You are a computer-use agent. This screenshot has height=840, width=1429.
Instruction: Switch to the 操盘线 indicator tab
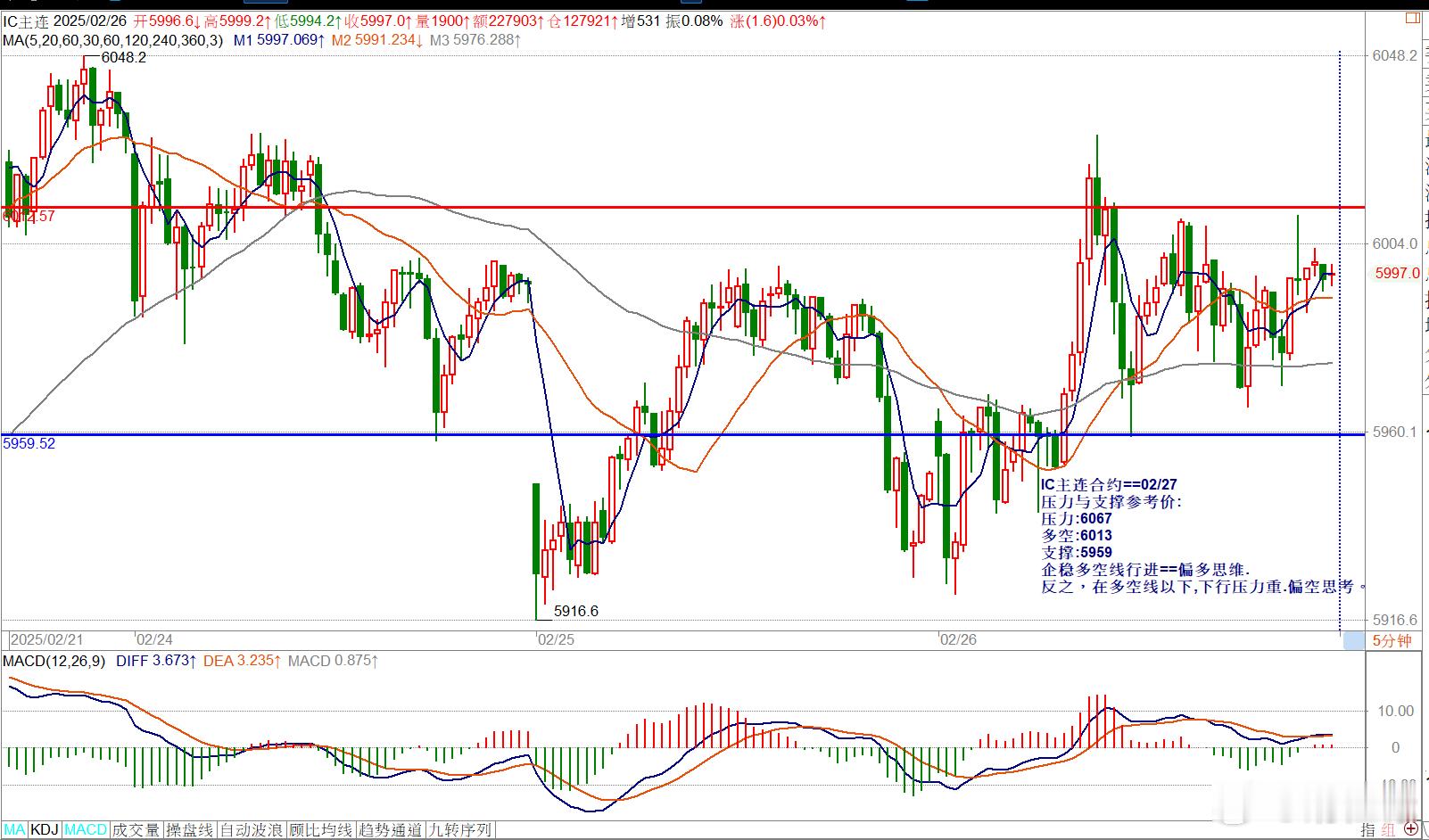(189, 830)
